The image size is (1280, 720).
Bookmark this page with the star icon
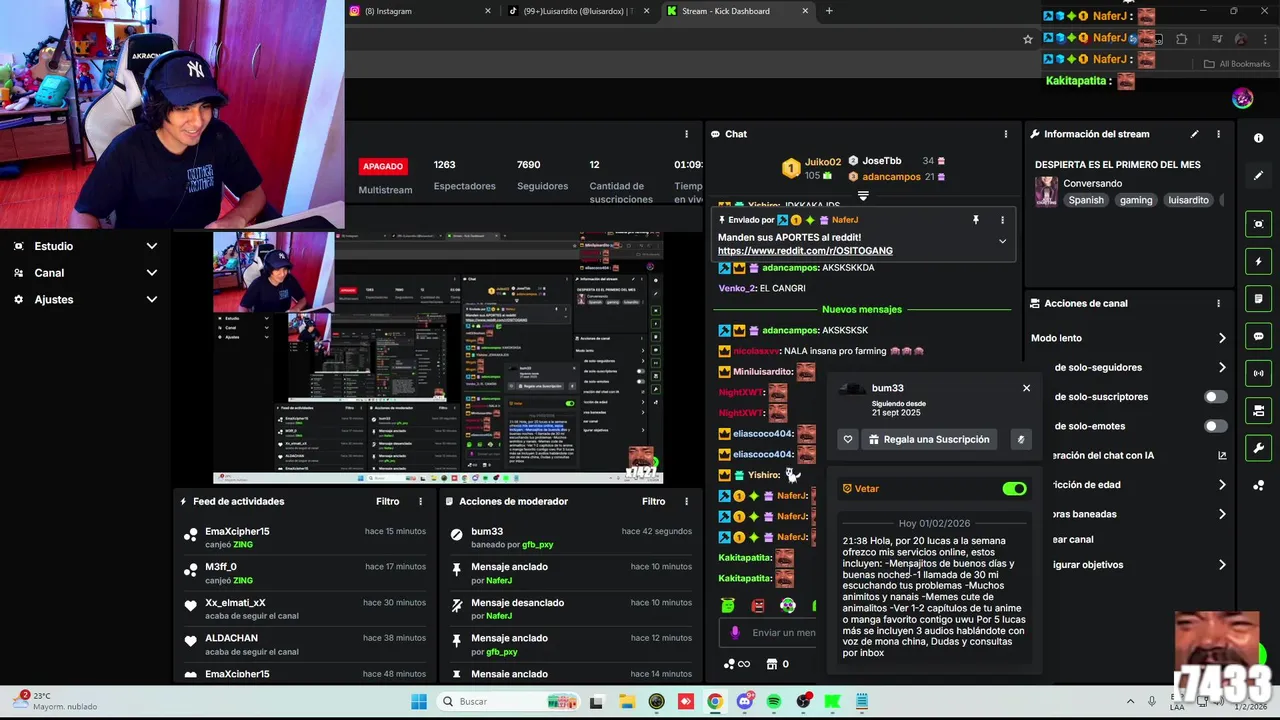[1027, 39]
